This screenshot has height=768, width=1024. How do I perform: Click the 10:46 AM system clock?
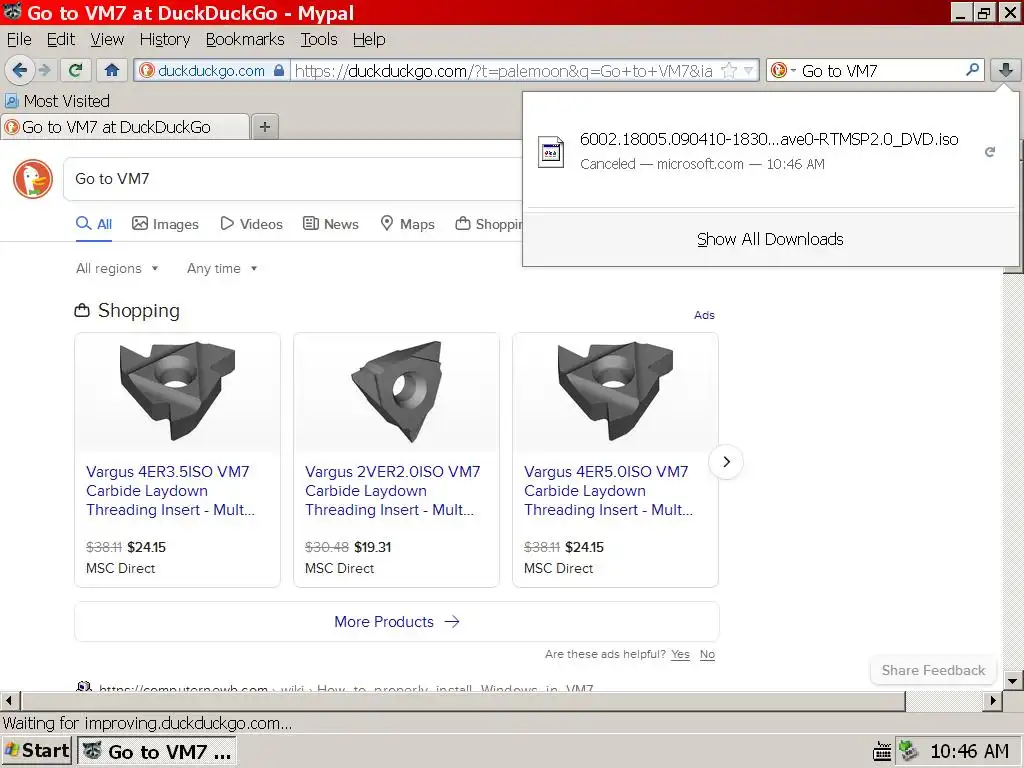[969, 752]
